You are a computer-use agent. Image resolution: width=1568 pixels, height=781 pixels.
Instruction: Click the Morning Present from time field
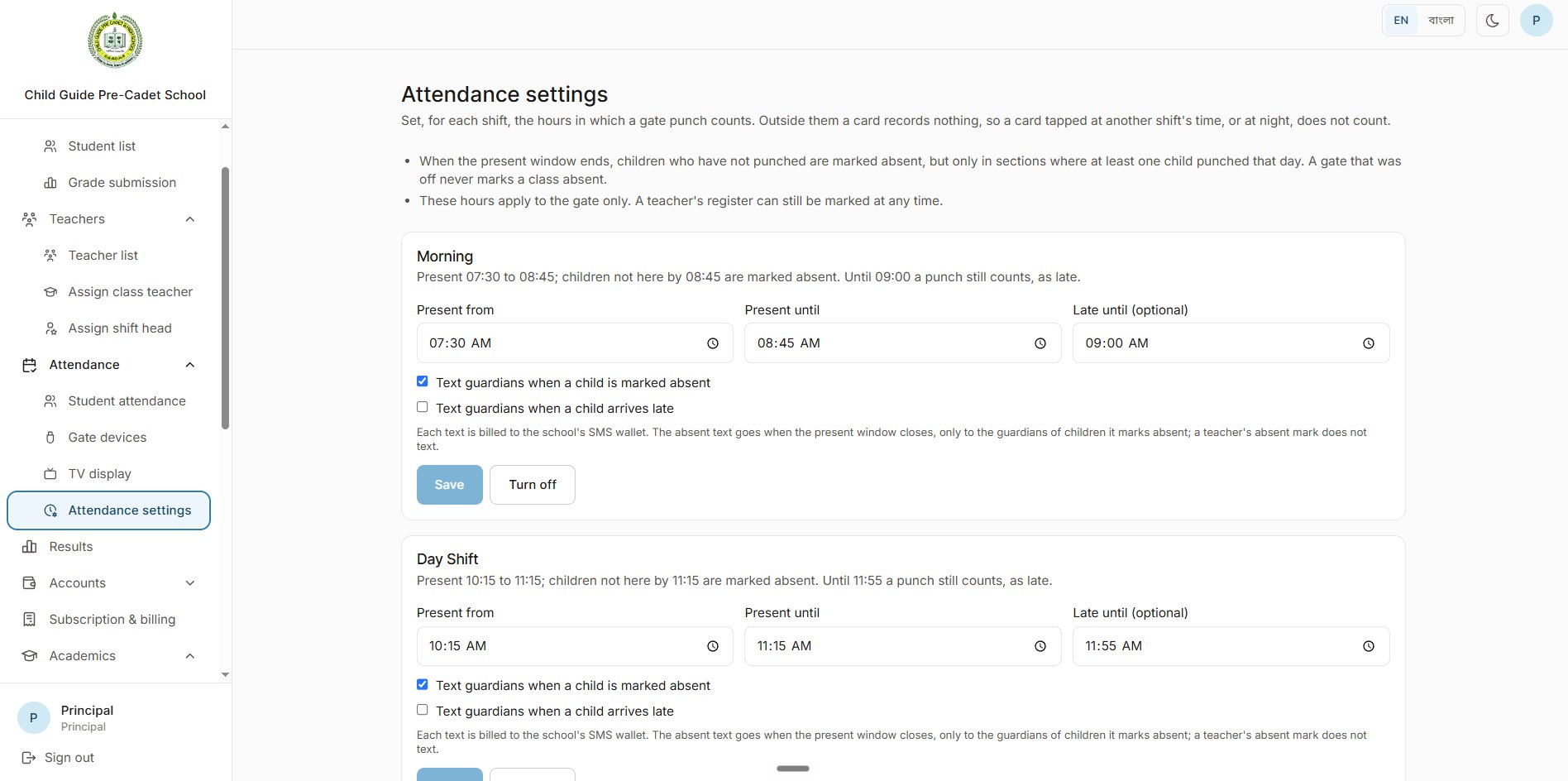click(x=575, y=343)
